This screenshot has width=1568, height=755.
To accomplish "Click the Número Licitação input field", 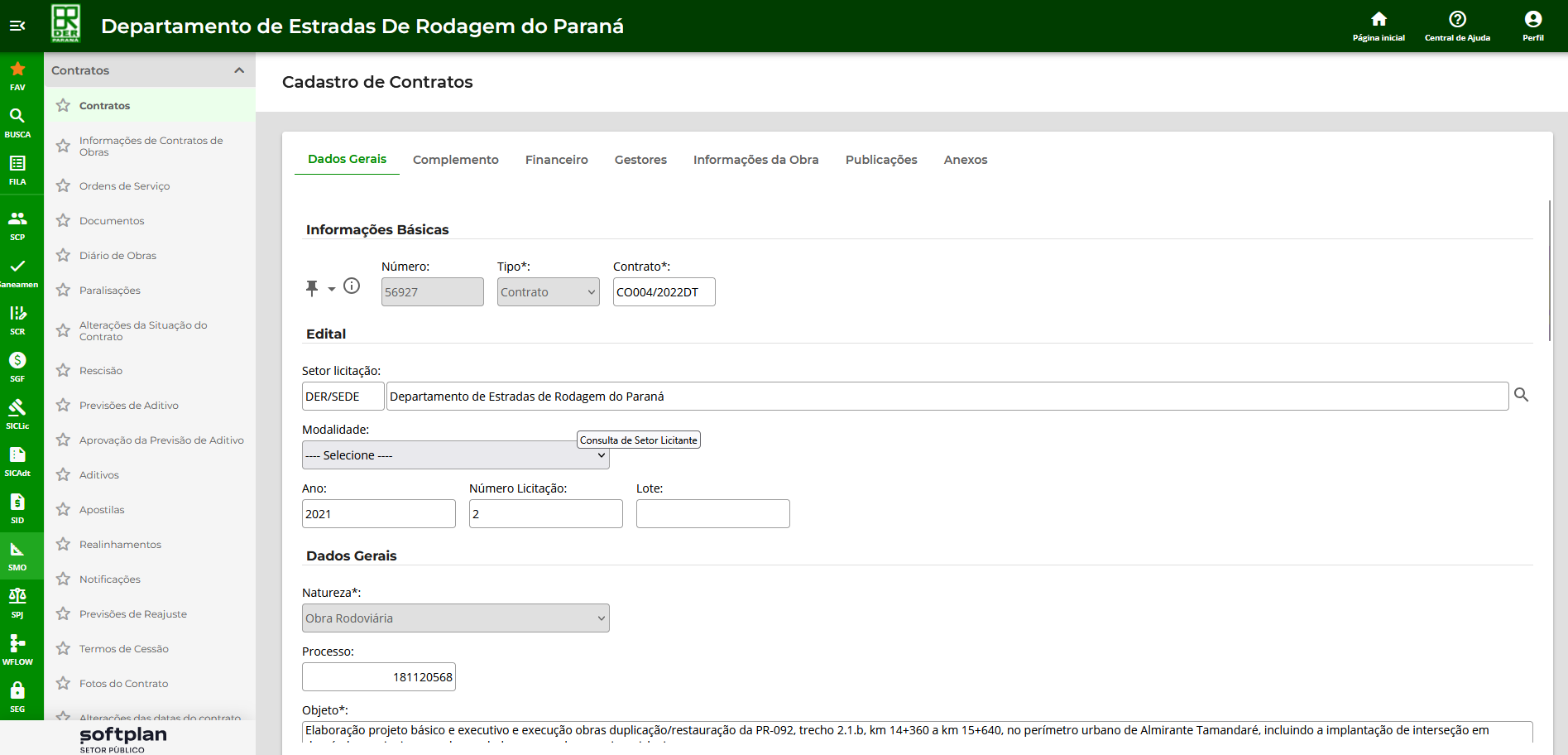I will 545,514.
